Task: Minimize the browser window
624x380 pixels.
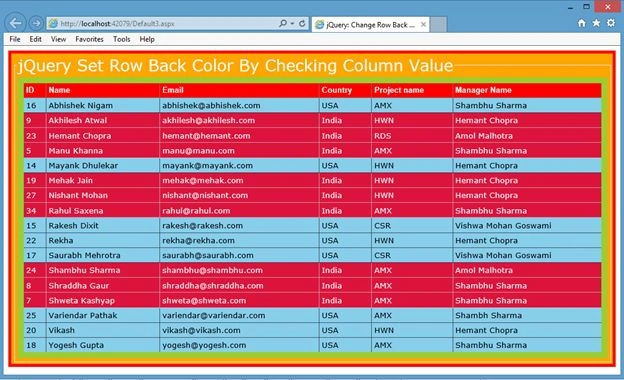Action: (x=570, y=7)
